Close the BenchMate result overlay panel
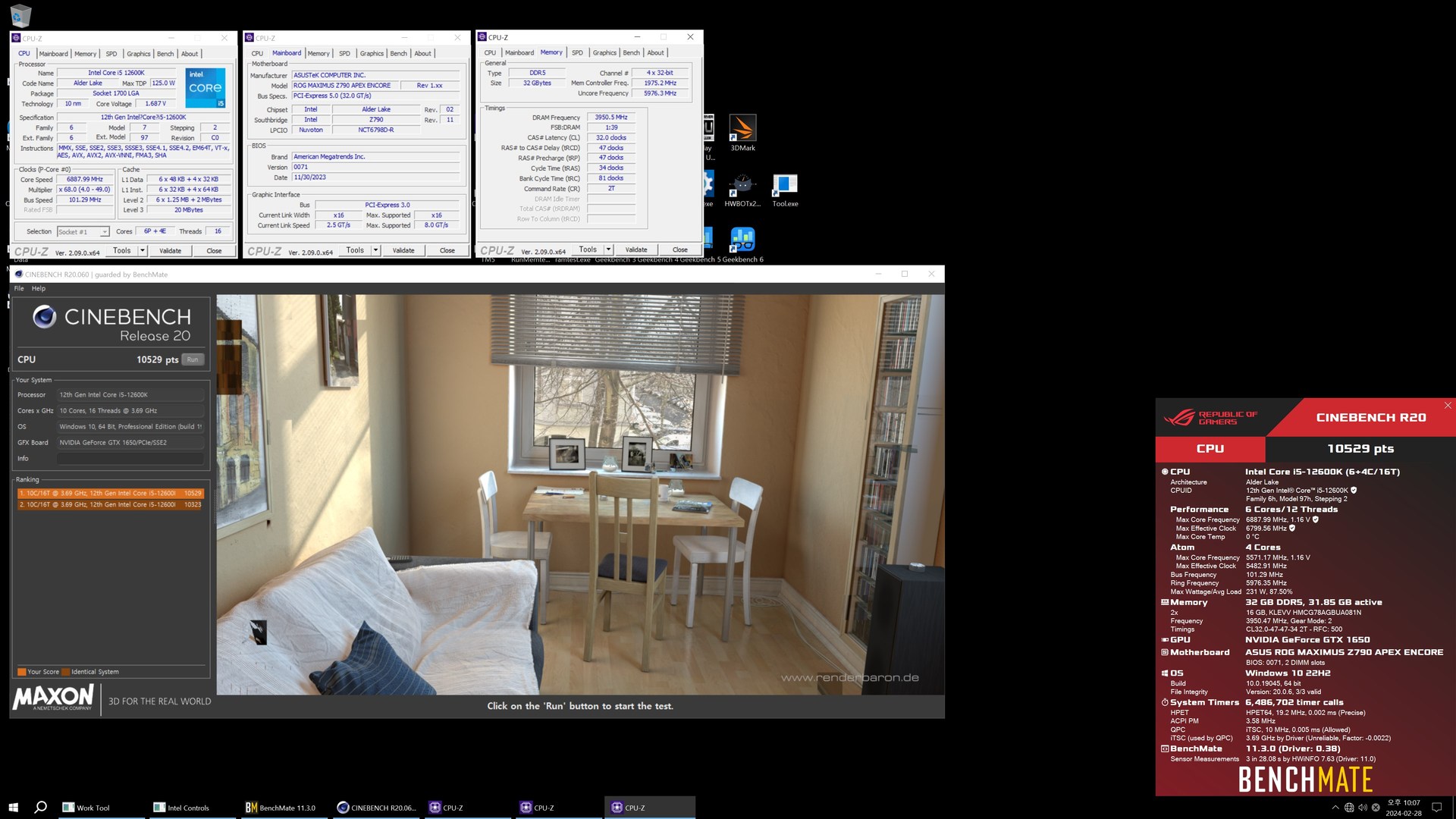This screenshot has width=1456, height=819. tap(1448, 406)
